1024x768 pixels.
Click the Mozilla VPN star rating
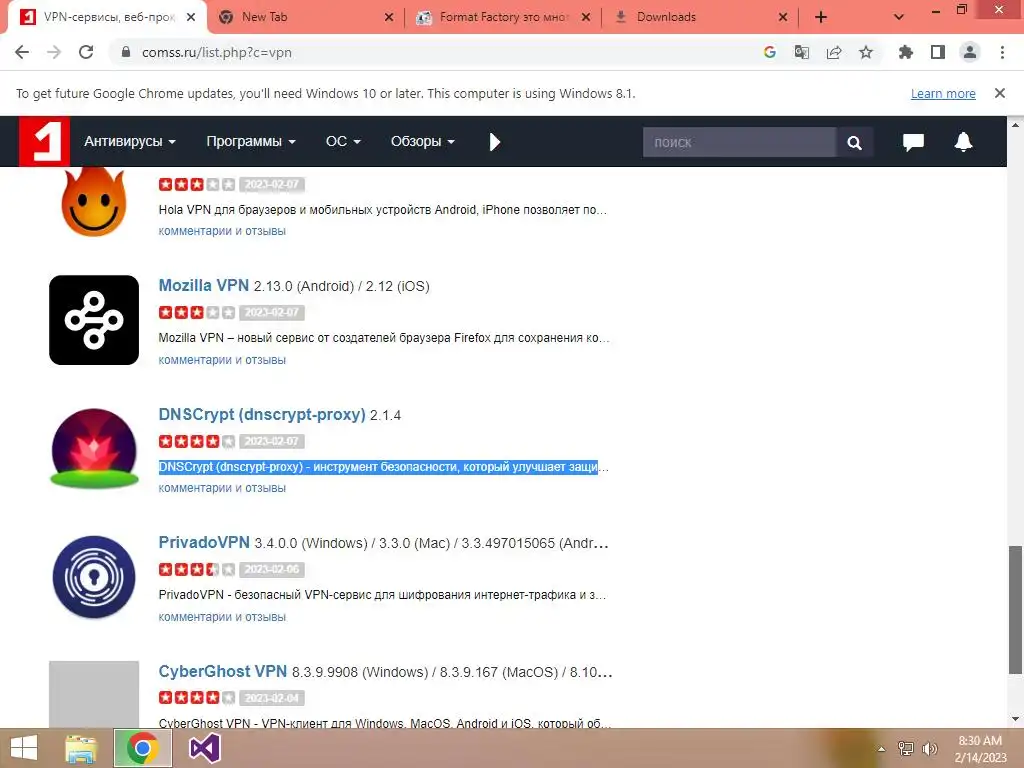click(x=197, y=312)
